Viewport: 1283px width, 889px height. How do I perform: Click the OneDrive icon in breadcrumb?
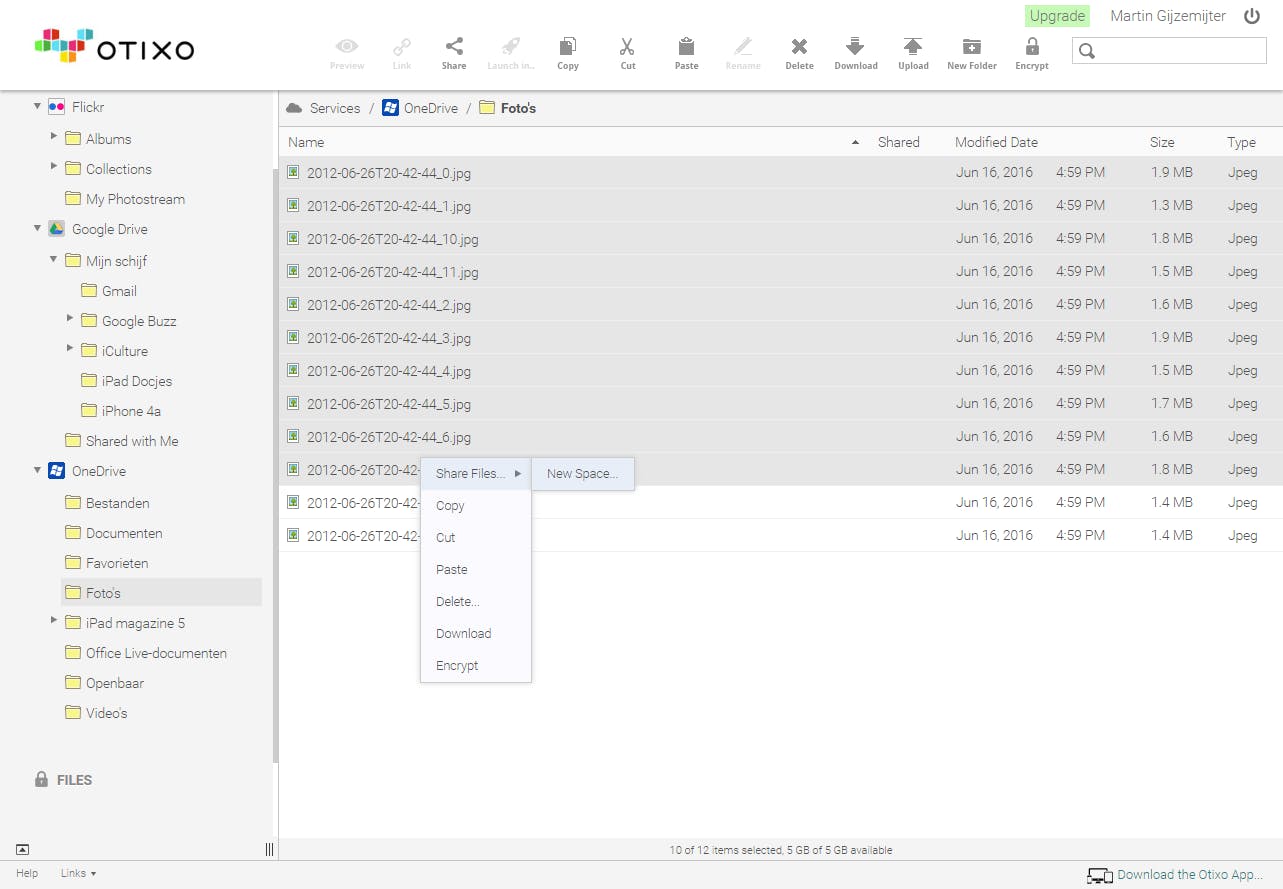[x=390, y=108]
